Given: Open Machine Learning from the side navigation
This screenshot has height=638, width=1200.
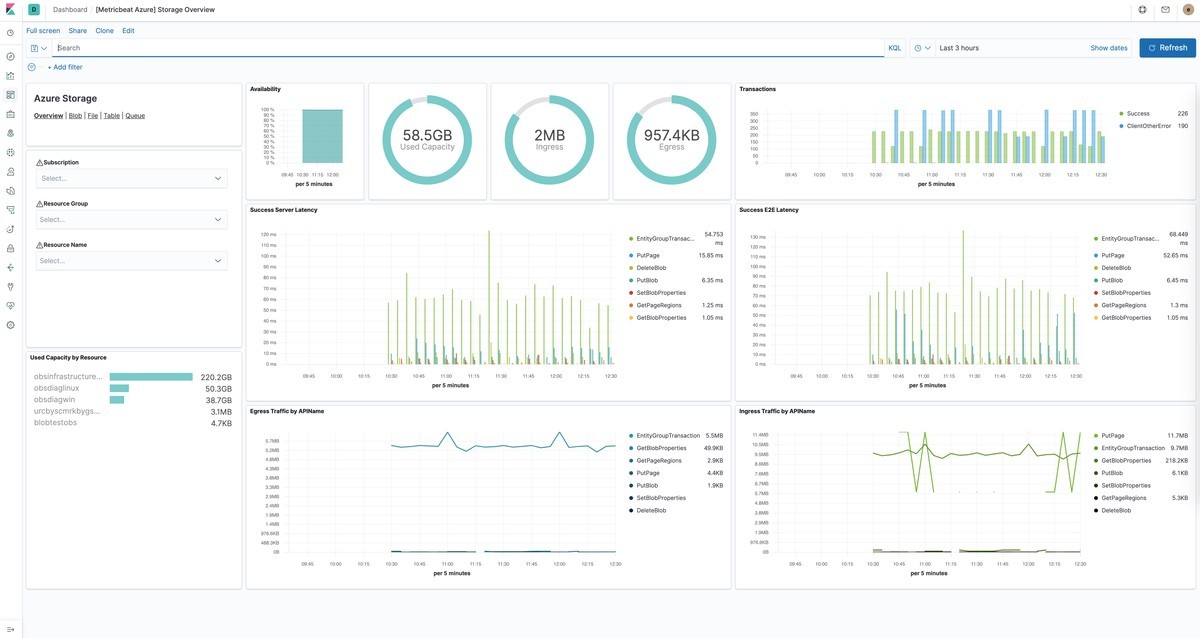Looking at the screenshot, I should click(x=10, y=153).
